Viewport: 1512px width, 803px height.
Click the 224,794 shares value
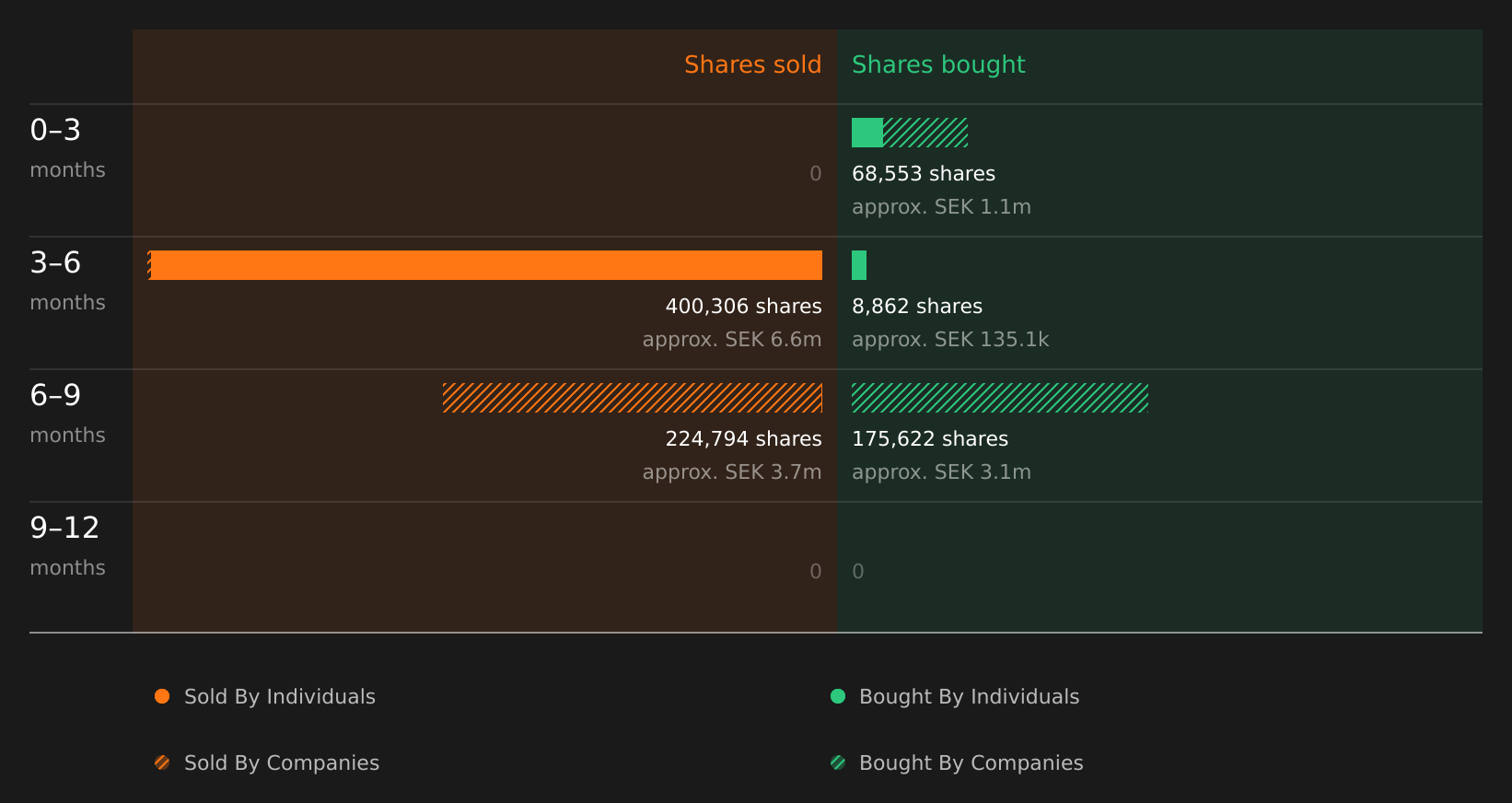pos(743,438)
